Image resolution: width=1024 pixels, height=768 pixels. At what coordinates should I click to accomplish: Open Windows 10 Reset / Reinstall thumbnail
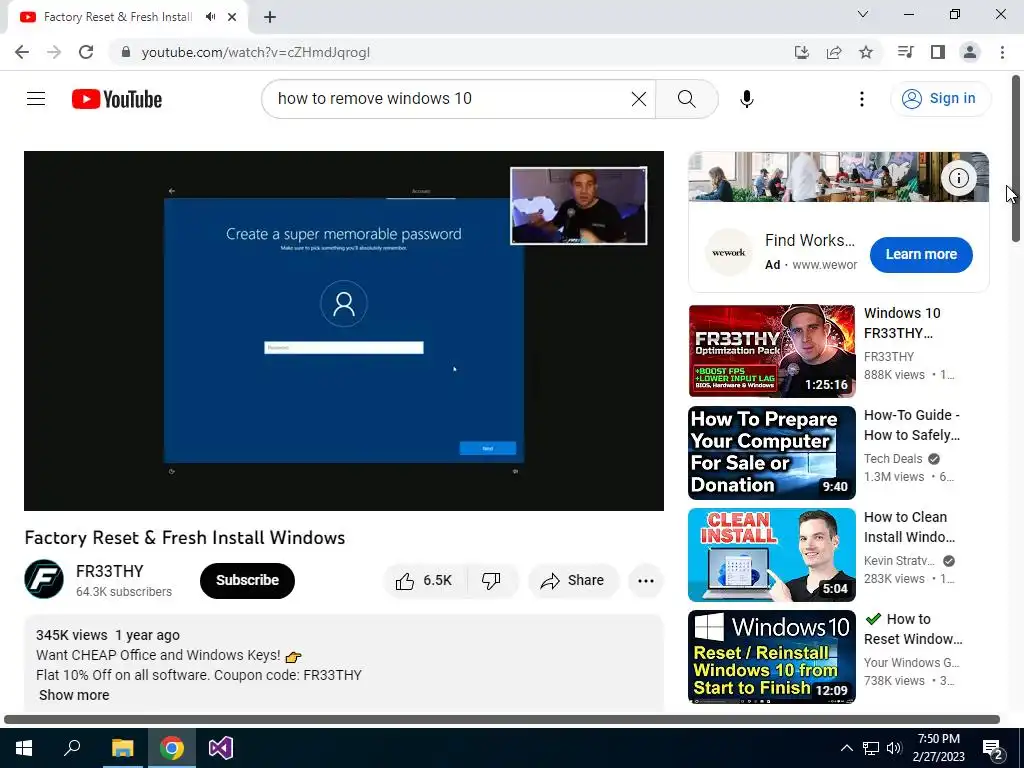point(772,656)
